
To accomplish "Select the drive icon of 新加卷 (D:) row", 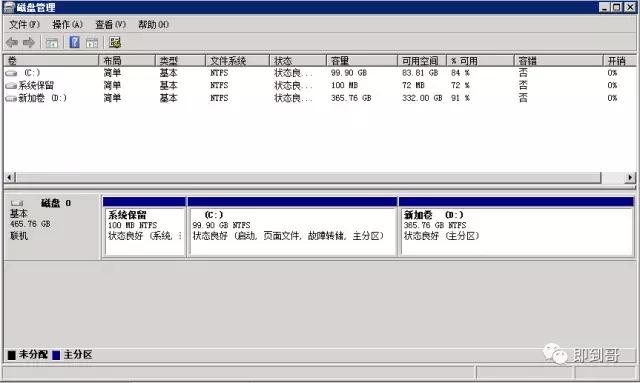I will point(11,98).
